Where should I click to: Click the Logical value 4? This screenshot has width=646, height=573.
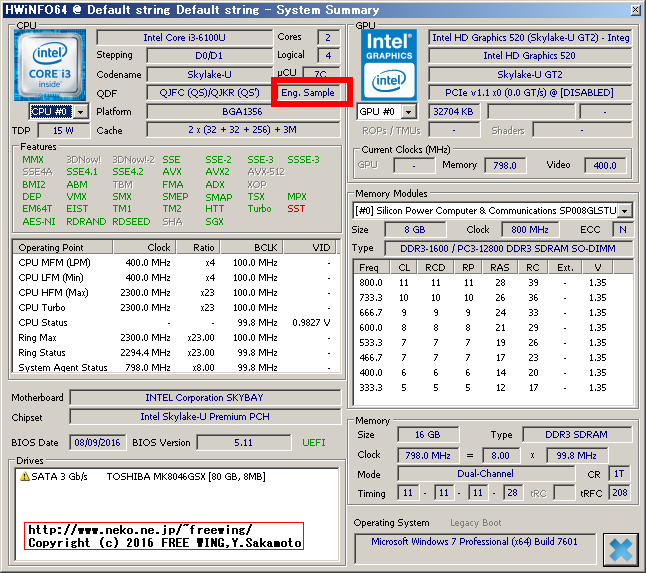328,55
